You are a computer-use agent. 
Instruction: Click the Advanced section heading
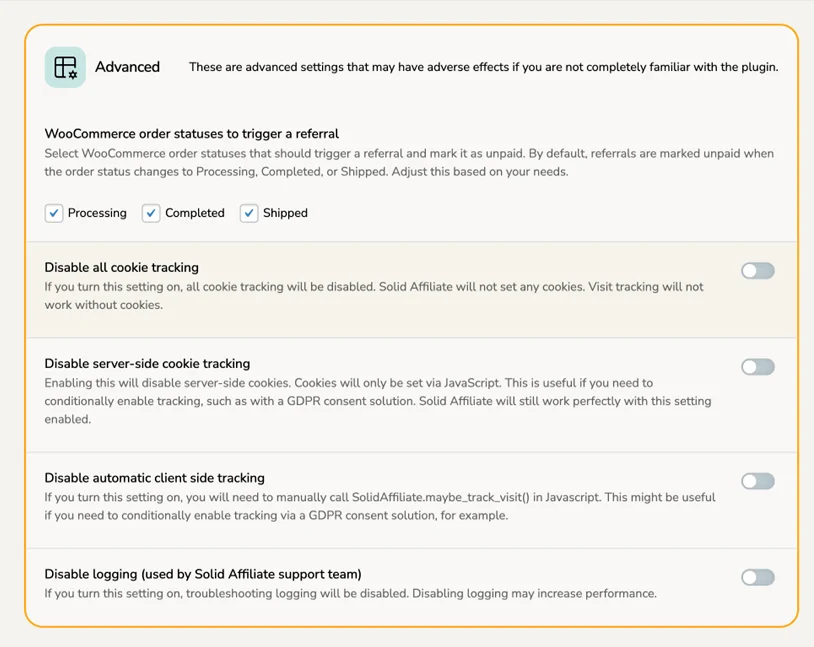coord(127,67)
